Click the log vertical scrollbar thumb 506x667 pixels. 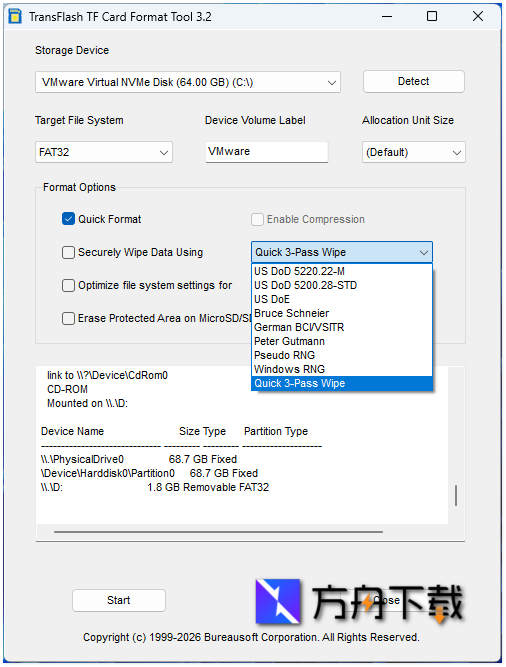point(456,496)
